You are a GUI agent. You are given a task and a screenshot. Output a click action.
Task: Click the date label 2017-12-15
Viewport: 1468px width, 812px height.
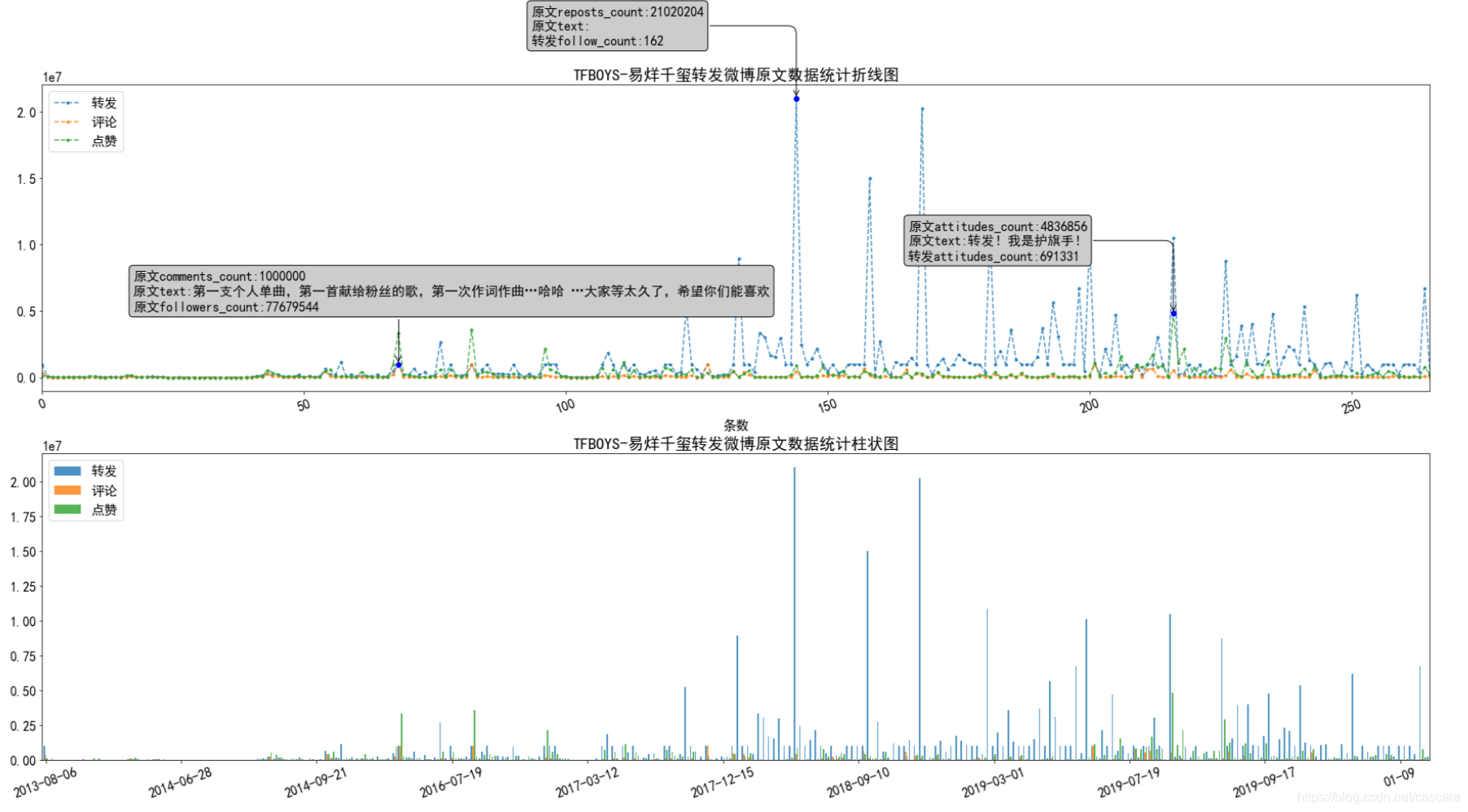tap(723, 782)
